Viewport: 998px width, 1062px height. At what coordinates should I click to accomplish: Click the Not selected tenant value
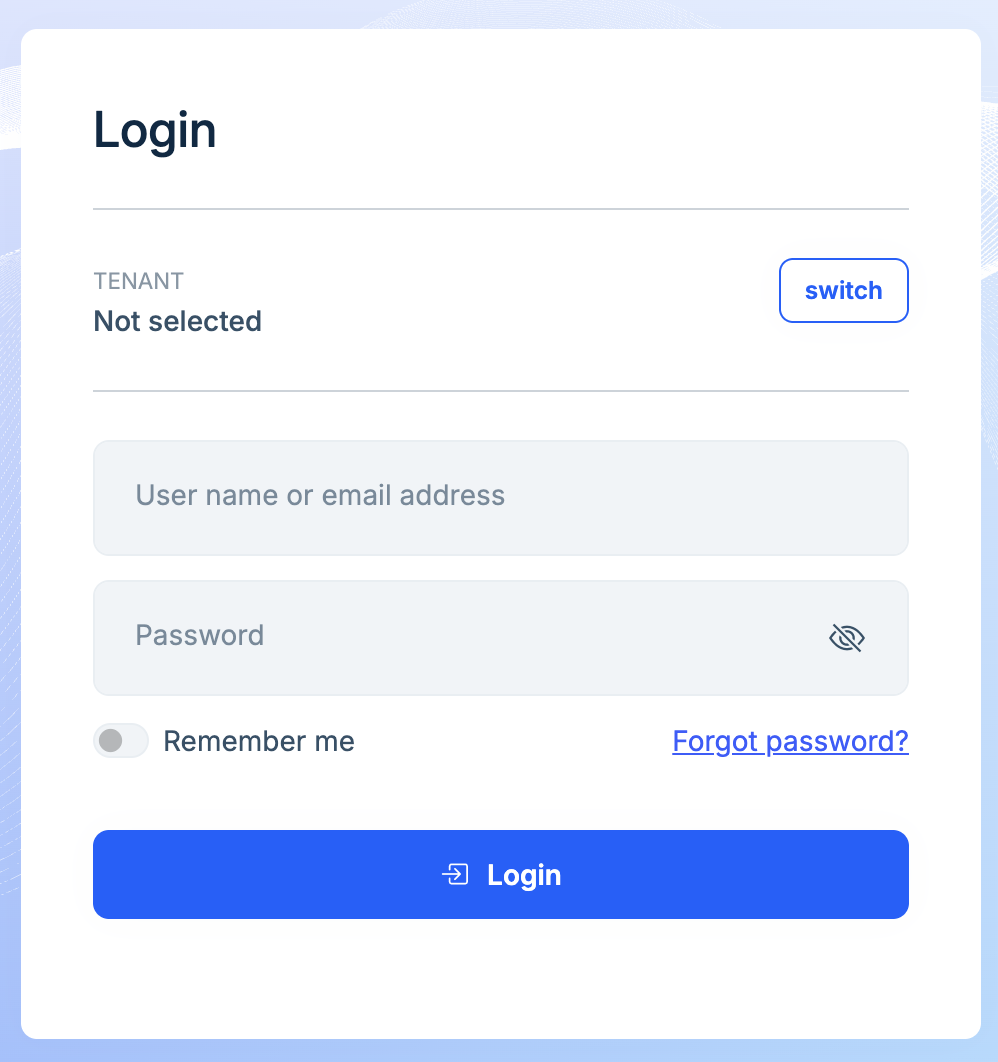click(x=177, y=321)
